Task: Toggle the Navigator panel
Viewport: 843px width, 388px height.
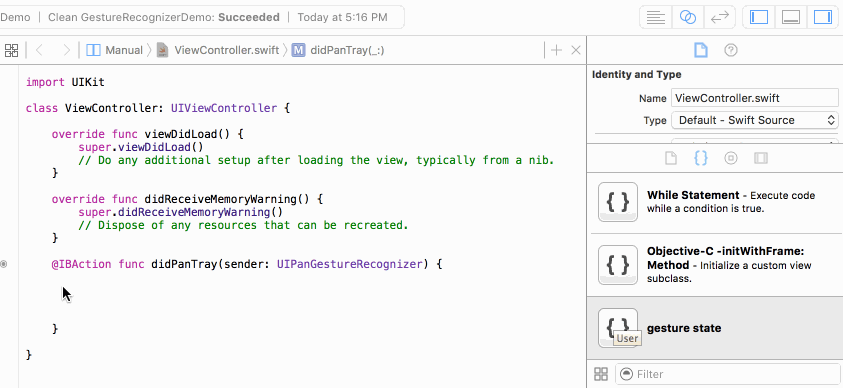Action: (759, 17)
